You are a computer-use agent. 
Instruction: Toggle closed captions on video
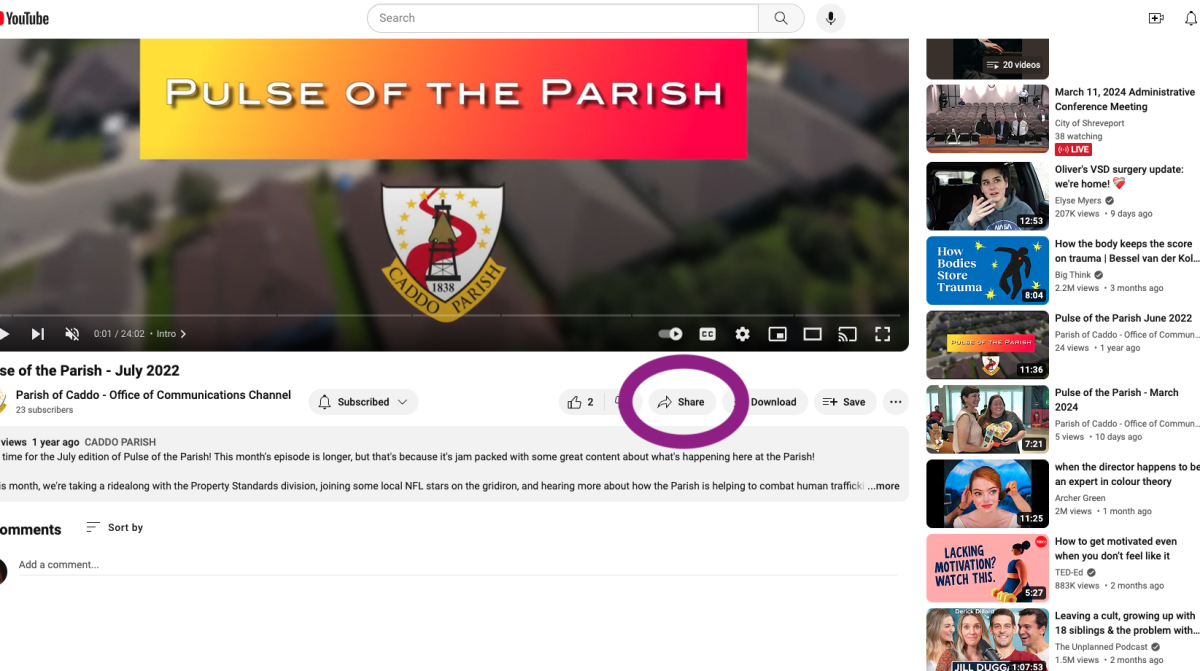click(707, 334)
